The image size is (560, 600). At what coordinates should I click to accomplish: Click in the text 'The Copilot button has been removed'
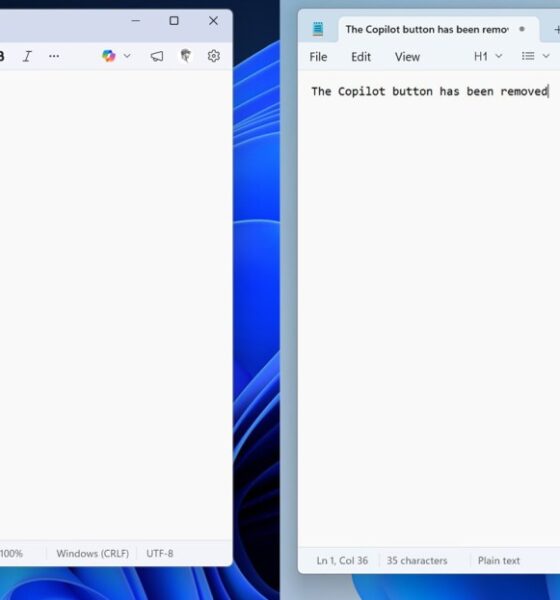429,91
